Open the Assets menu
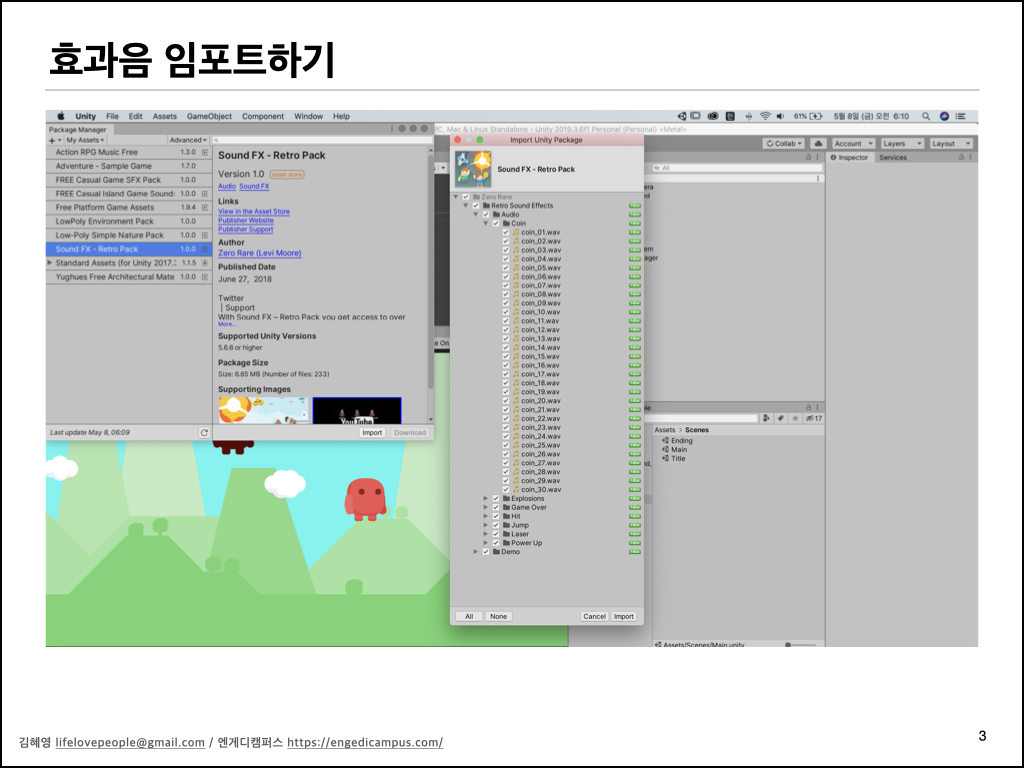The image size is (1024, 768). (x=165, y=116)
